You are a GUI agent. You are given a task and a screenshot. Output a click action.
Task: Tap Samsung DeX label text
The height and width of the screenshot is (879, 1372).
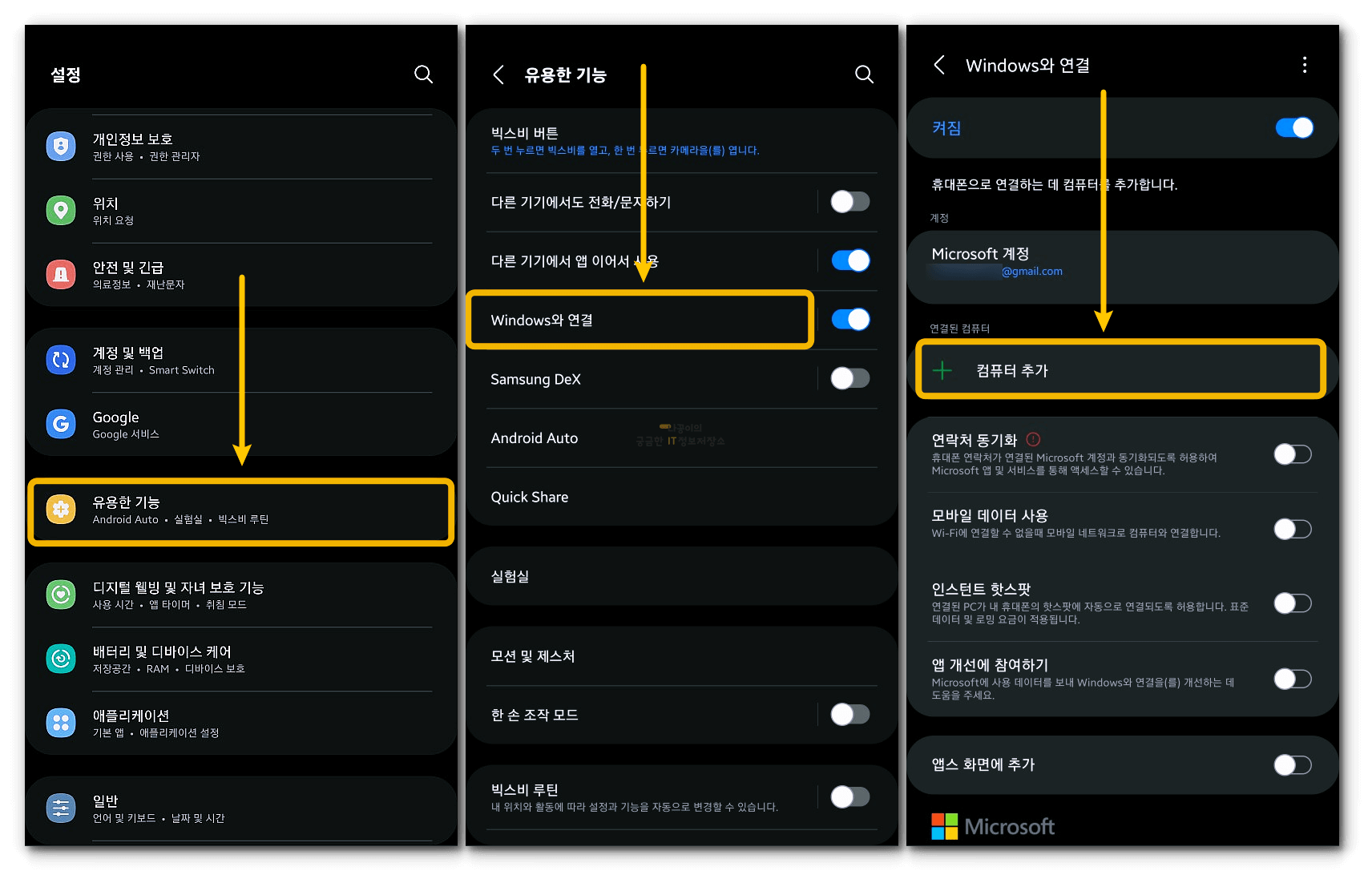pos(535,379)
